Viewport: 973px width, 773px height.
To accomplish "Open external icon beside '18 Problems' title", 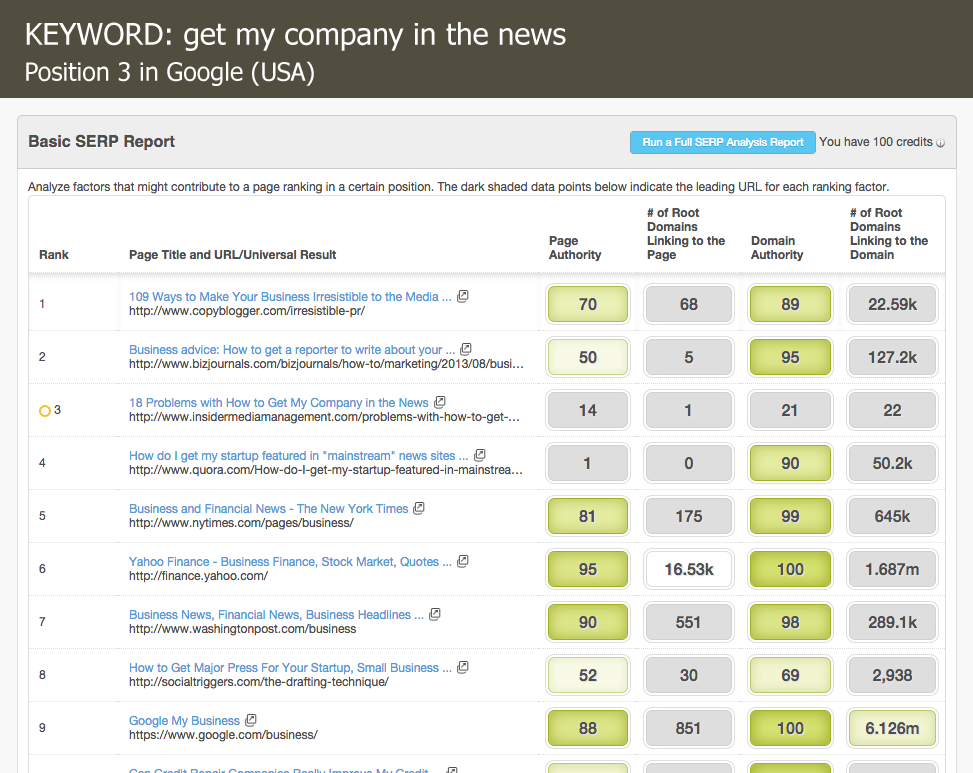I will (x=439, y=402).
